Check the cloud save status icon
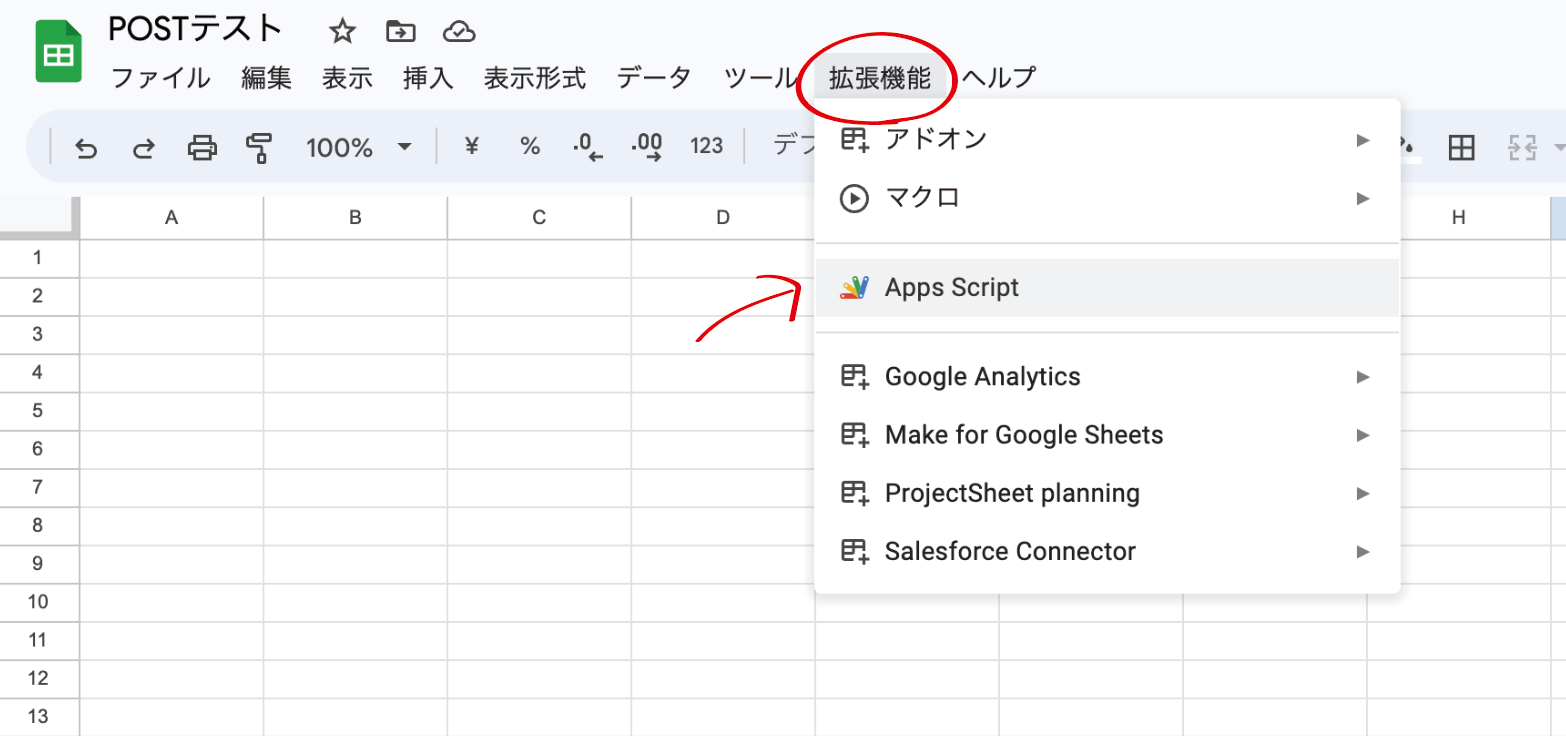Image resolution: width=1566 pixels, height=736 pixels. (x=458, y=32)
